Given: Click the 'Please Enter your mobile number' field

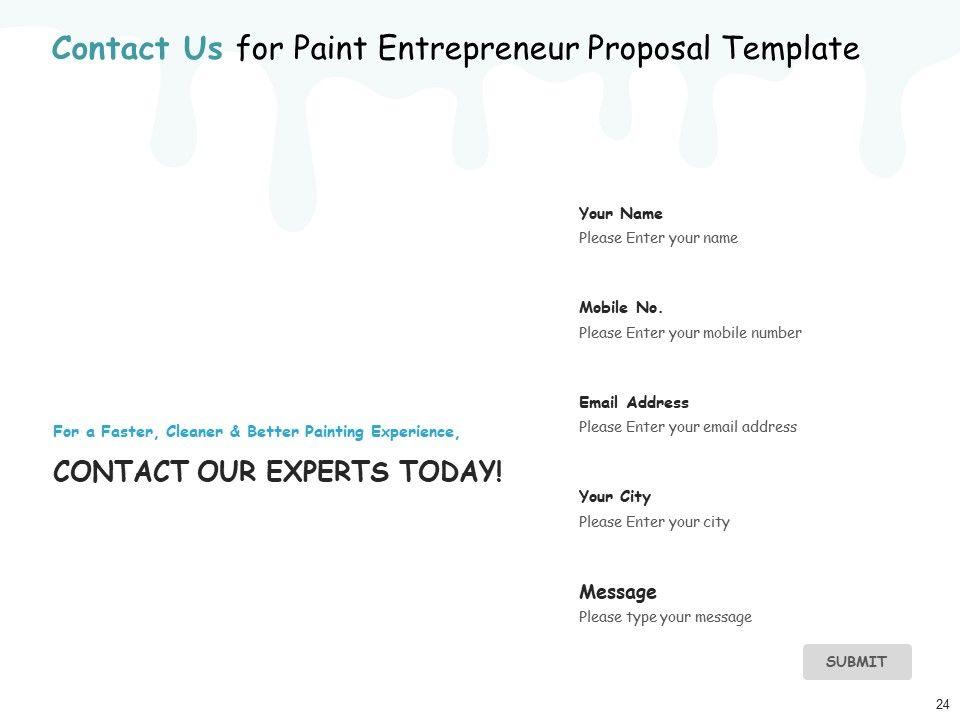Looking at the screenshot, I should (x=690, y=333).
